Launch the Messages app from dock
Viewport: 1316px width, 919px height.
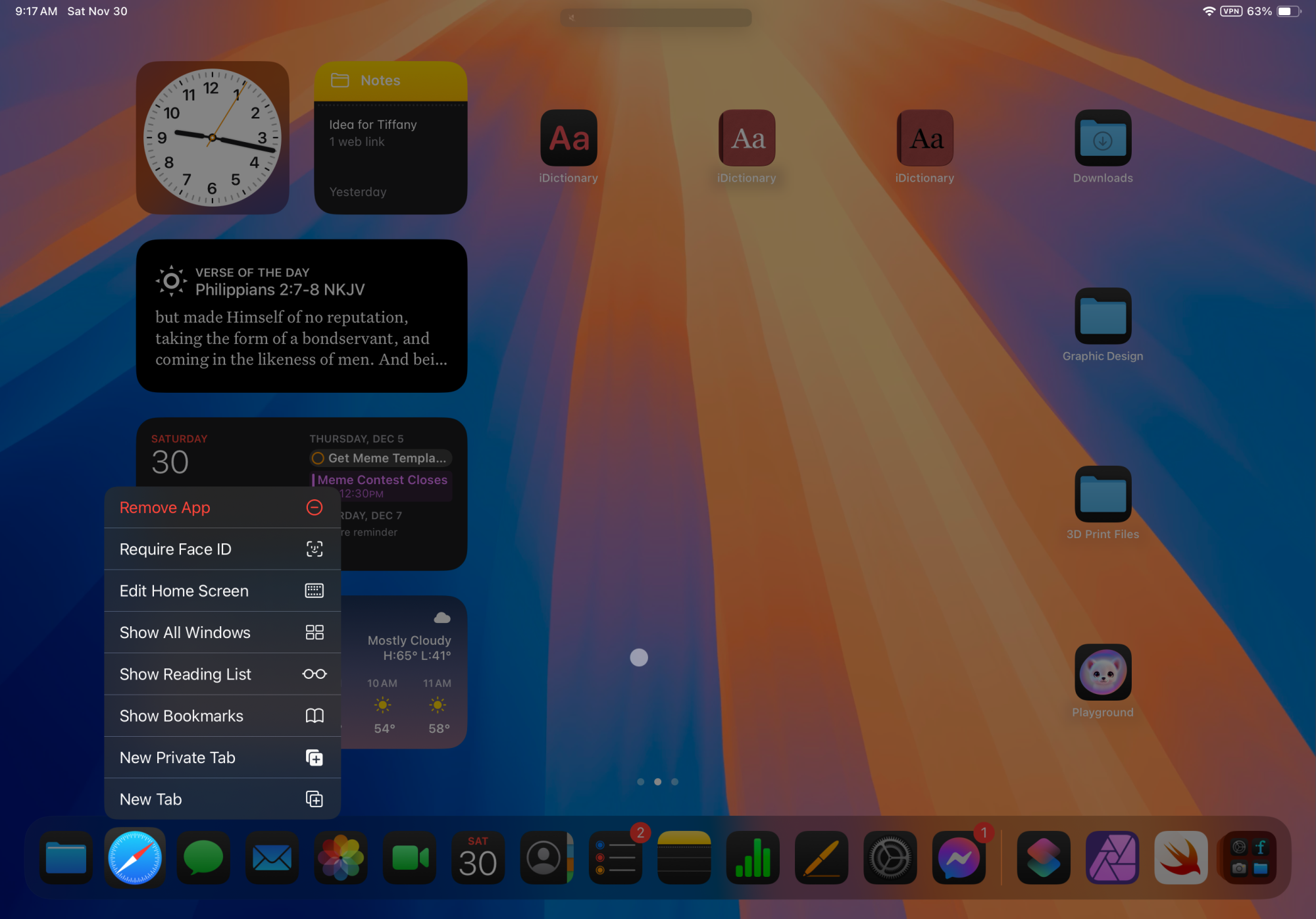203,858
